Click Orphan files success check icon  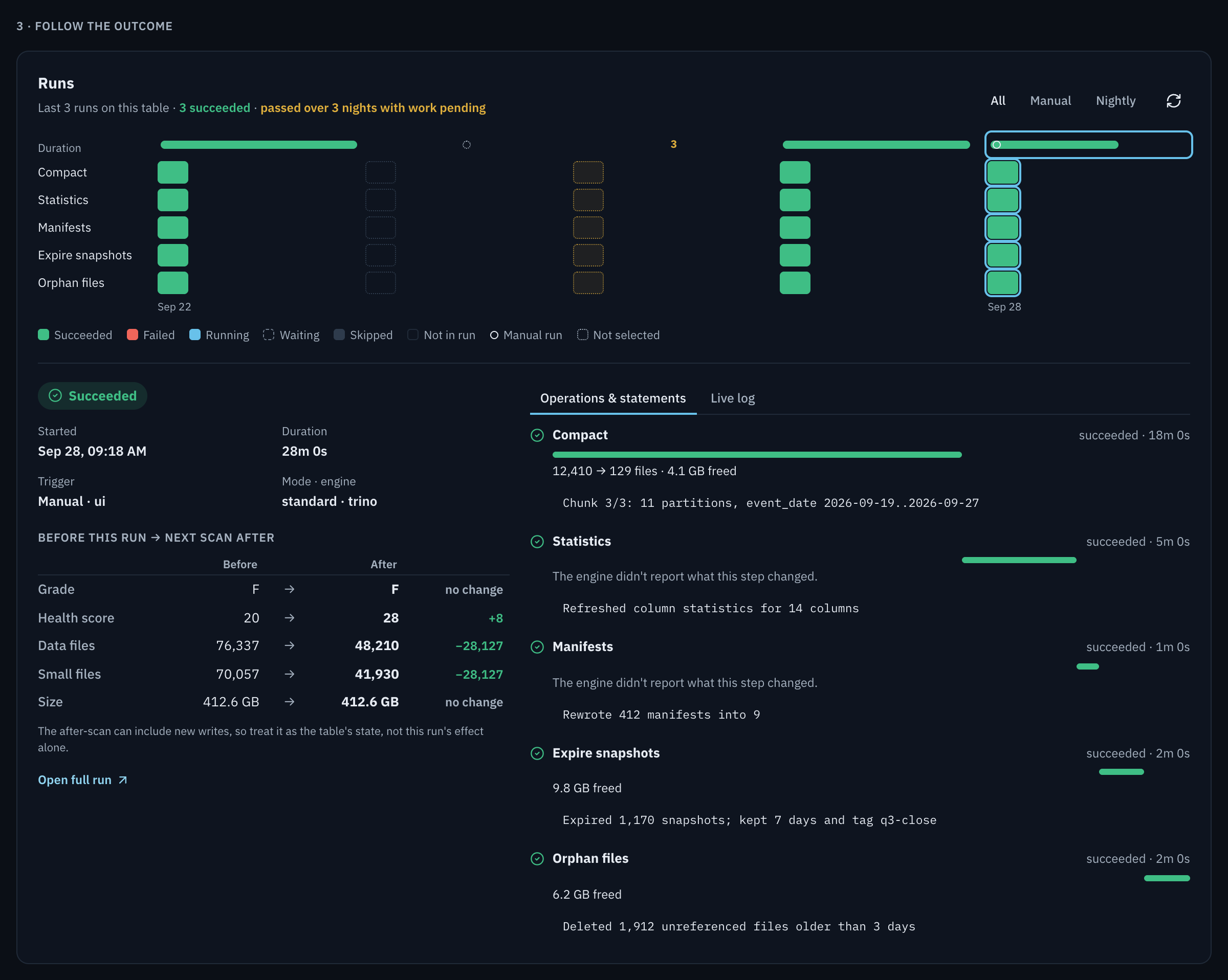click(x=537, y=859)
